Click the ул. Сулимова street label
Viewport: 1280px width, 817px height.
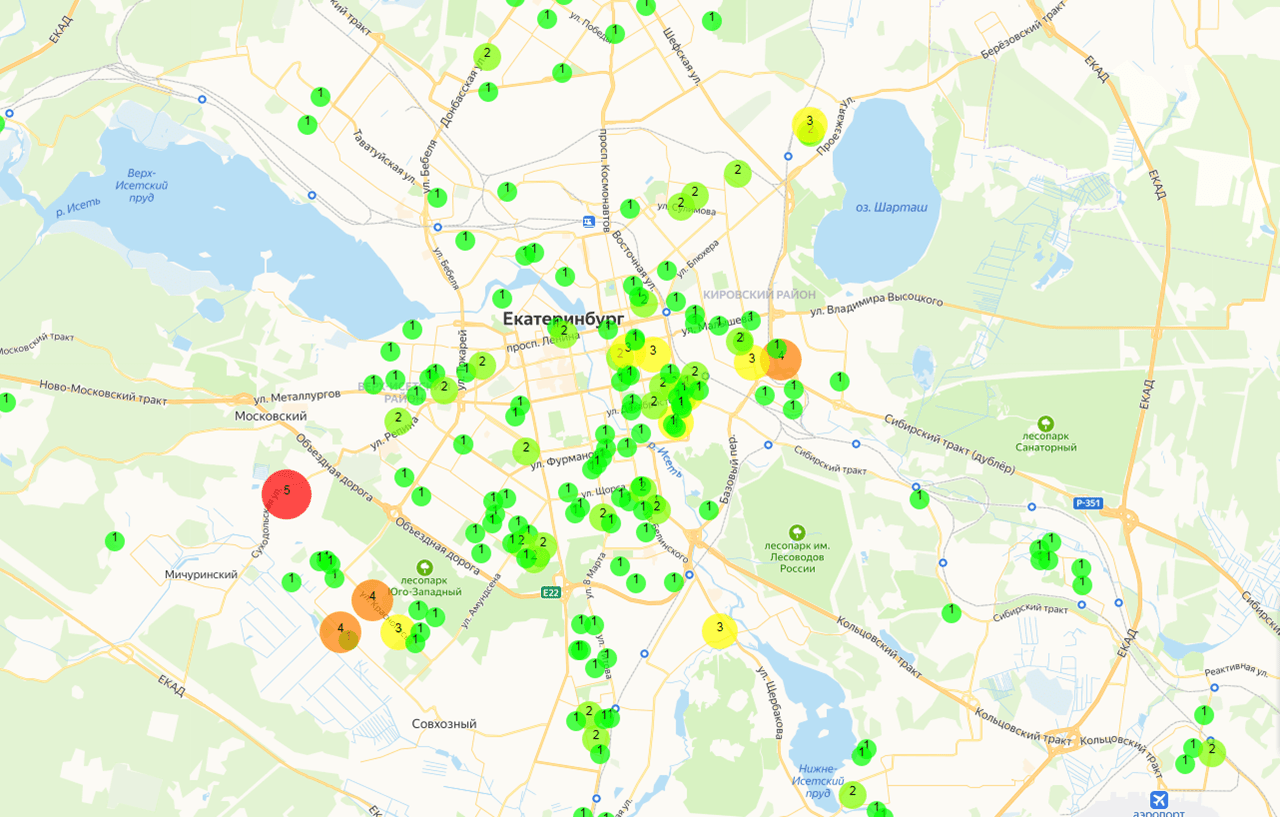(x=687, y=211)
